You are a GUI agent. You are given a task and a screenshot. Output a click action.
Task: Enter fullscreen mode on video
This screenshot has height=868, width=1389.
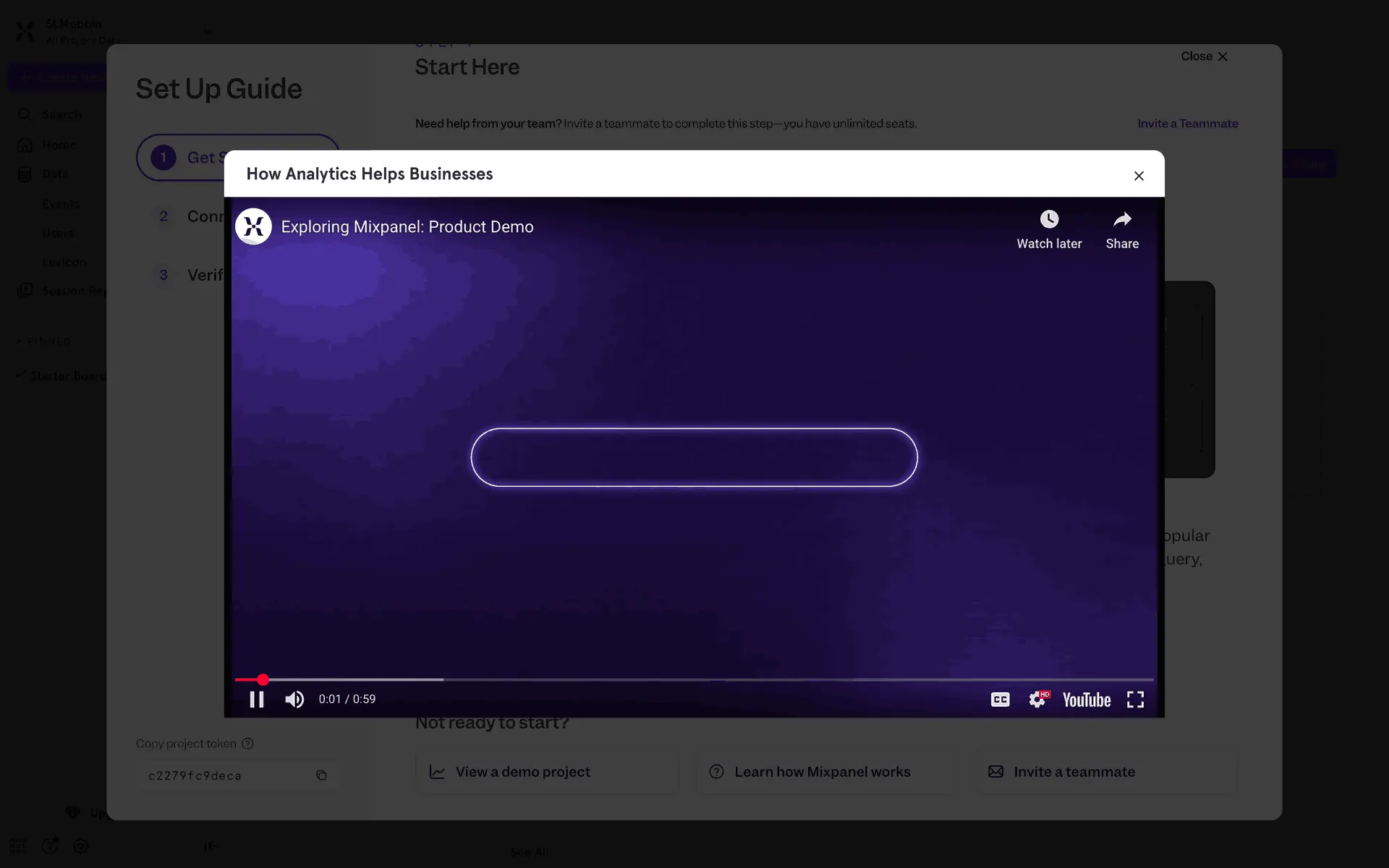coord(1135,699)
